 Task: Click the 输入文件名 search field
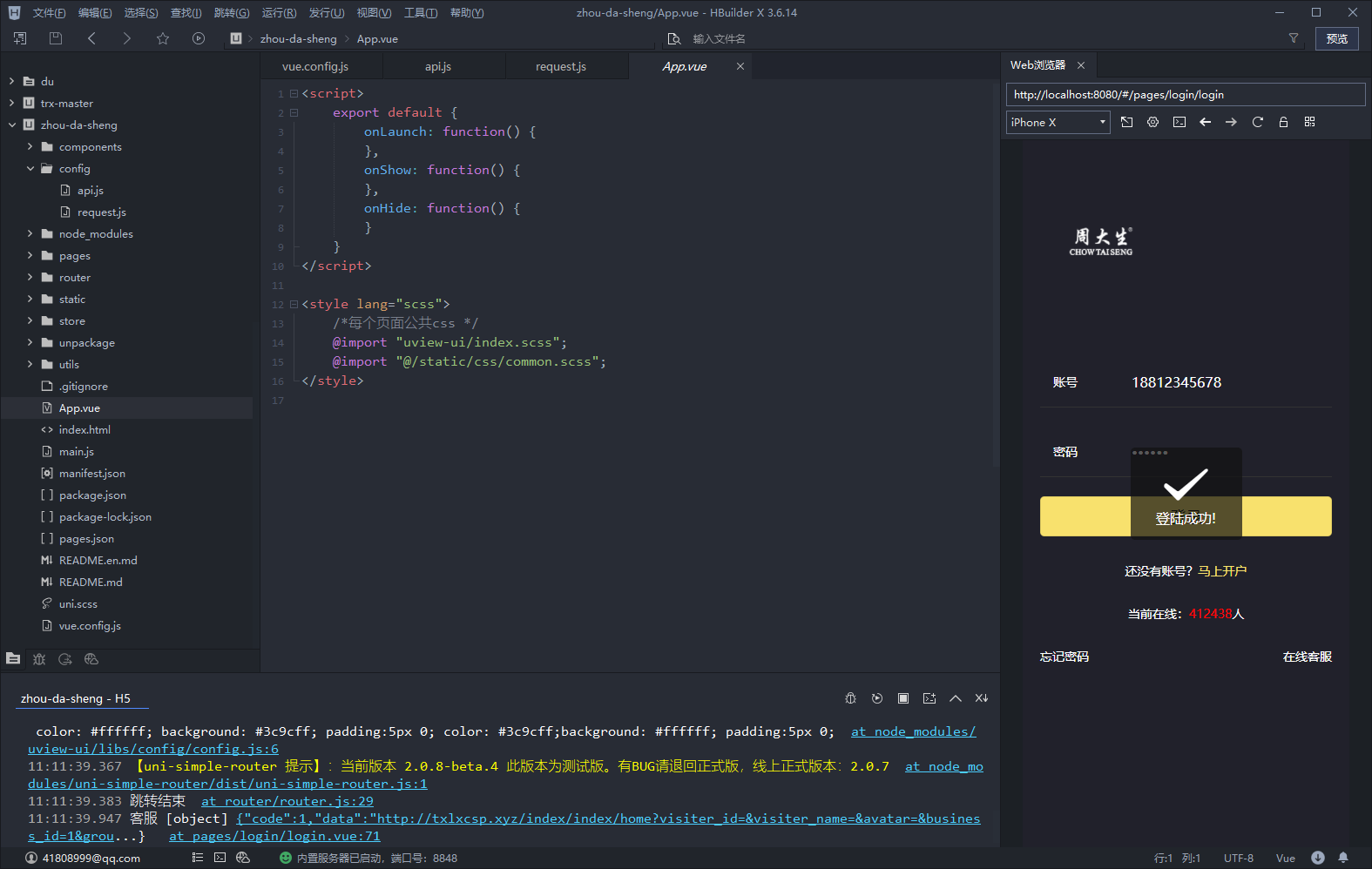(719, 39)
